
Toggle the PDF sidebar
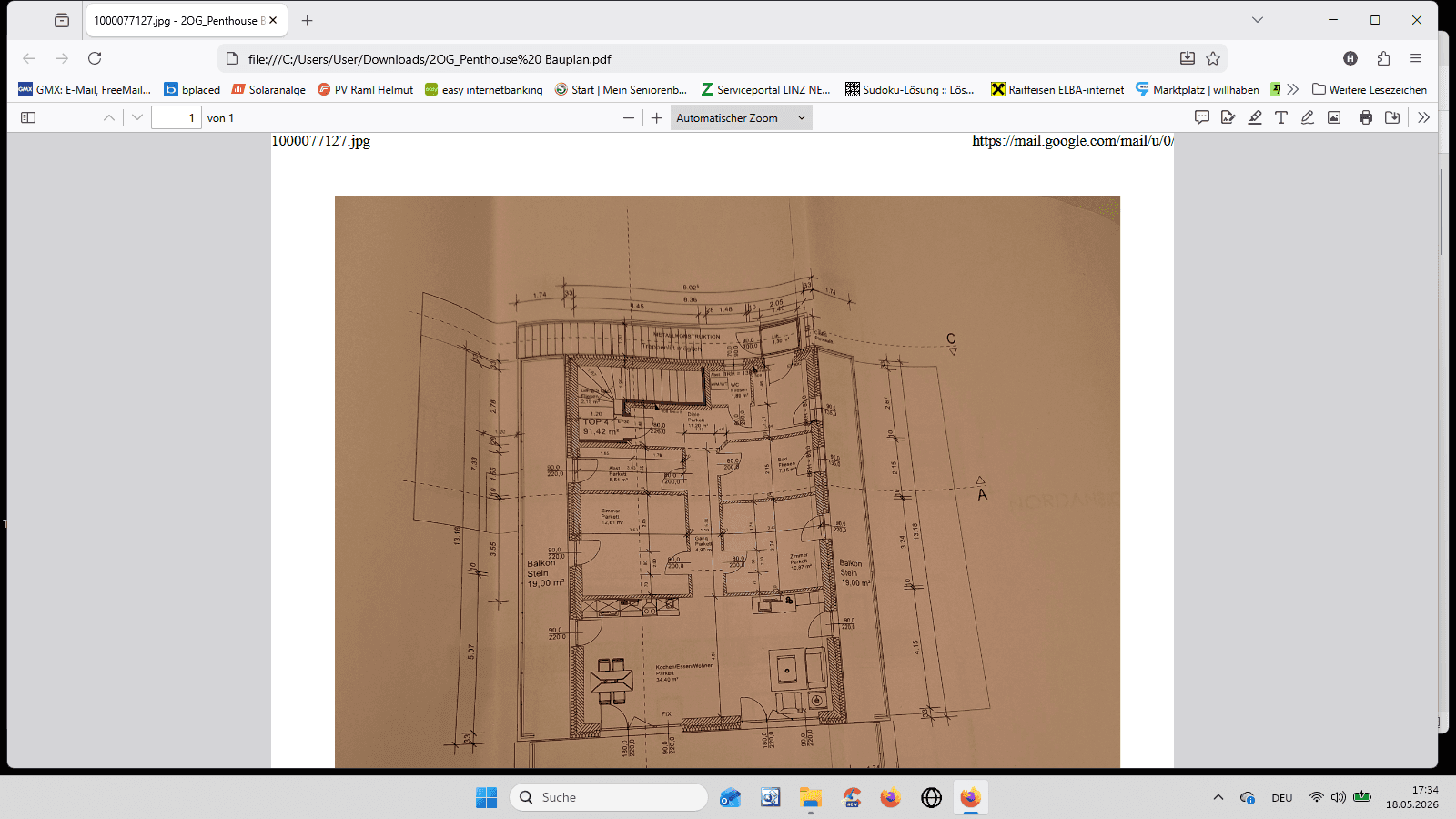[x=28, y=117]
